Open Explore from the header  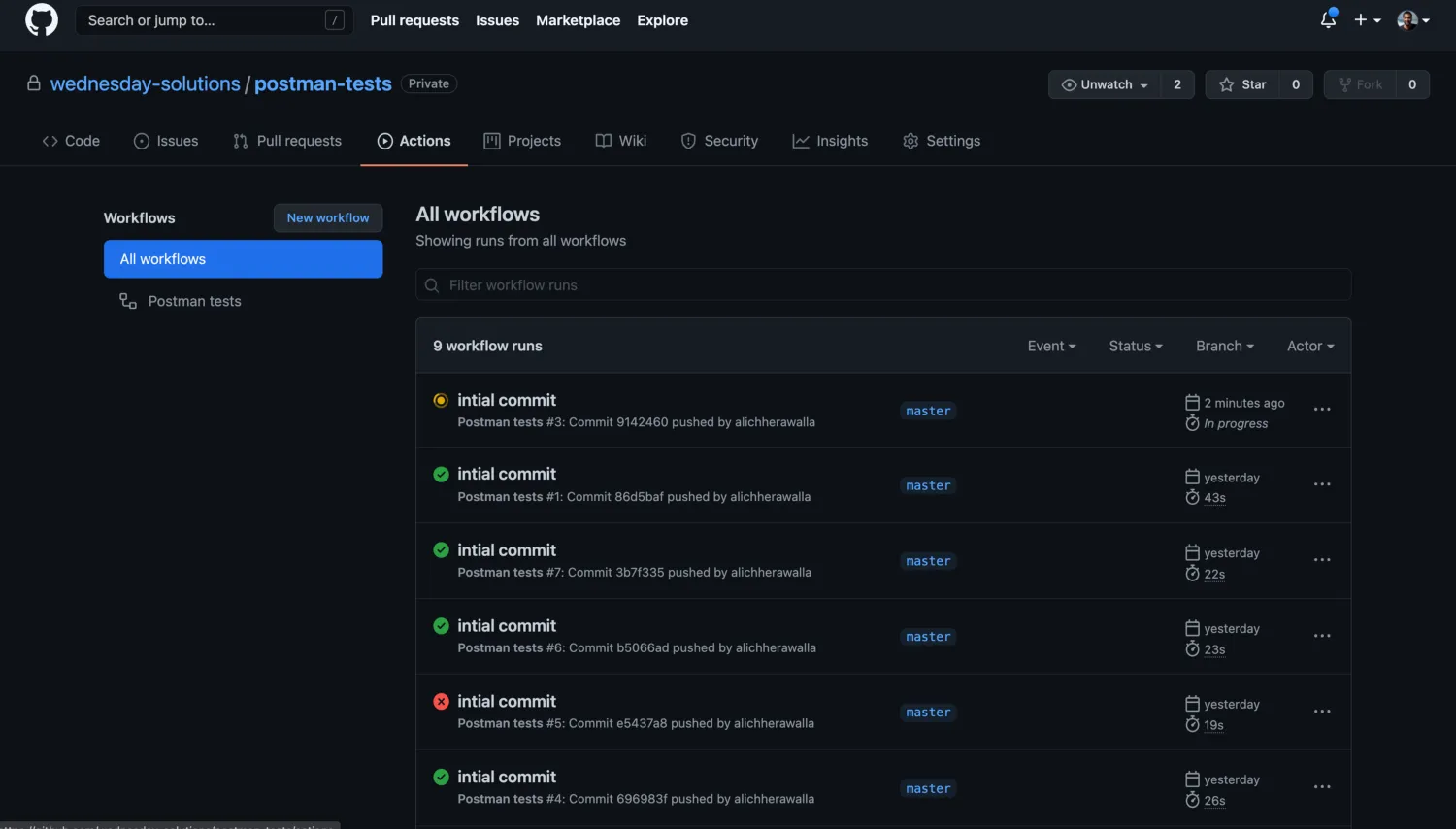[663, 20]
